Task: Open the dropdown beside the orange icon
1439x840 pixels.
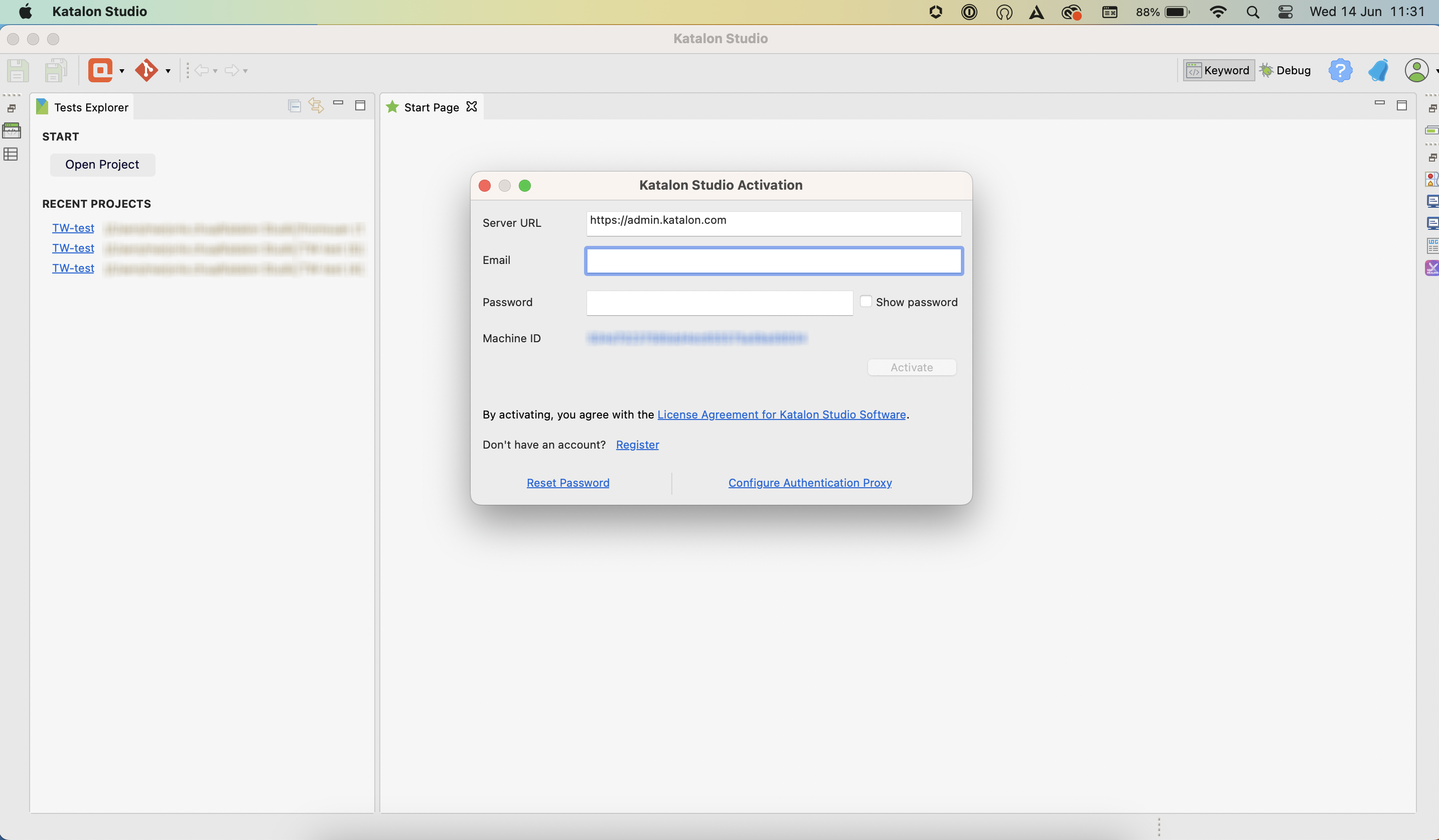Action: (x=121, y=71)
